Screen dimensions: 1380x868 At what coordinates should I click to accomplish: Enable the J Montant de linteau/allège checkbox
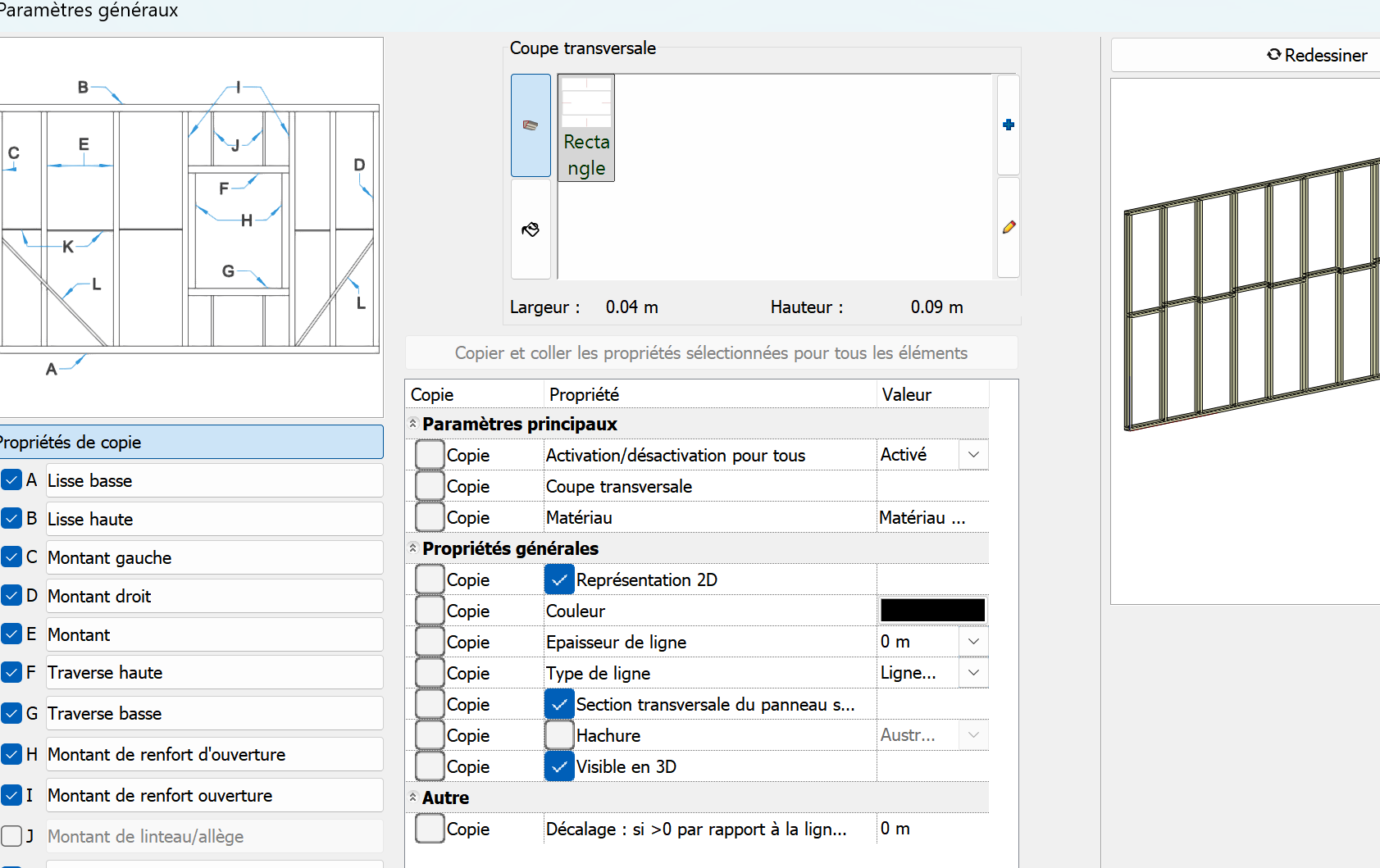tap(11, 836)
